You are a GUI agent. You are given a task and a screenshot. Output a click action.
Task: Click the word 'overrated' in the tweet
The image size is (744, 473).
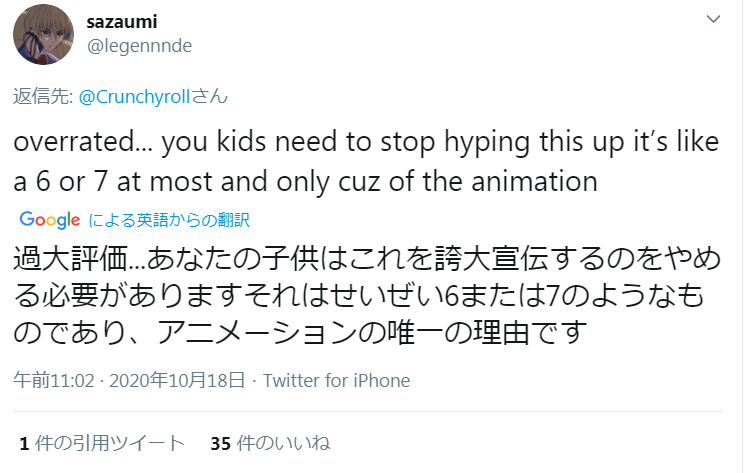click(78, 142)
